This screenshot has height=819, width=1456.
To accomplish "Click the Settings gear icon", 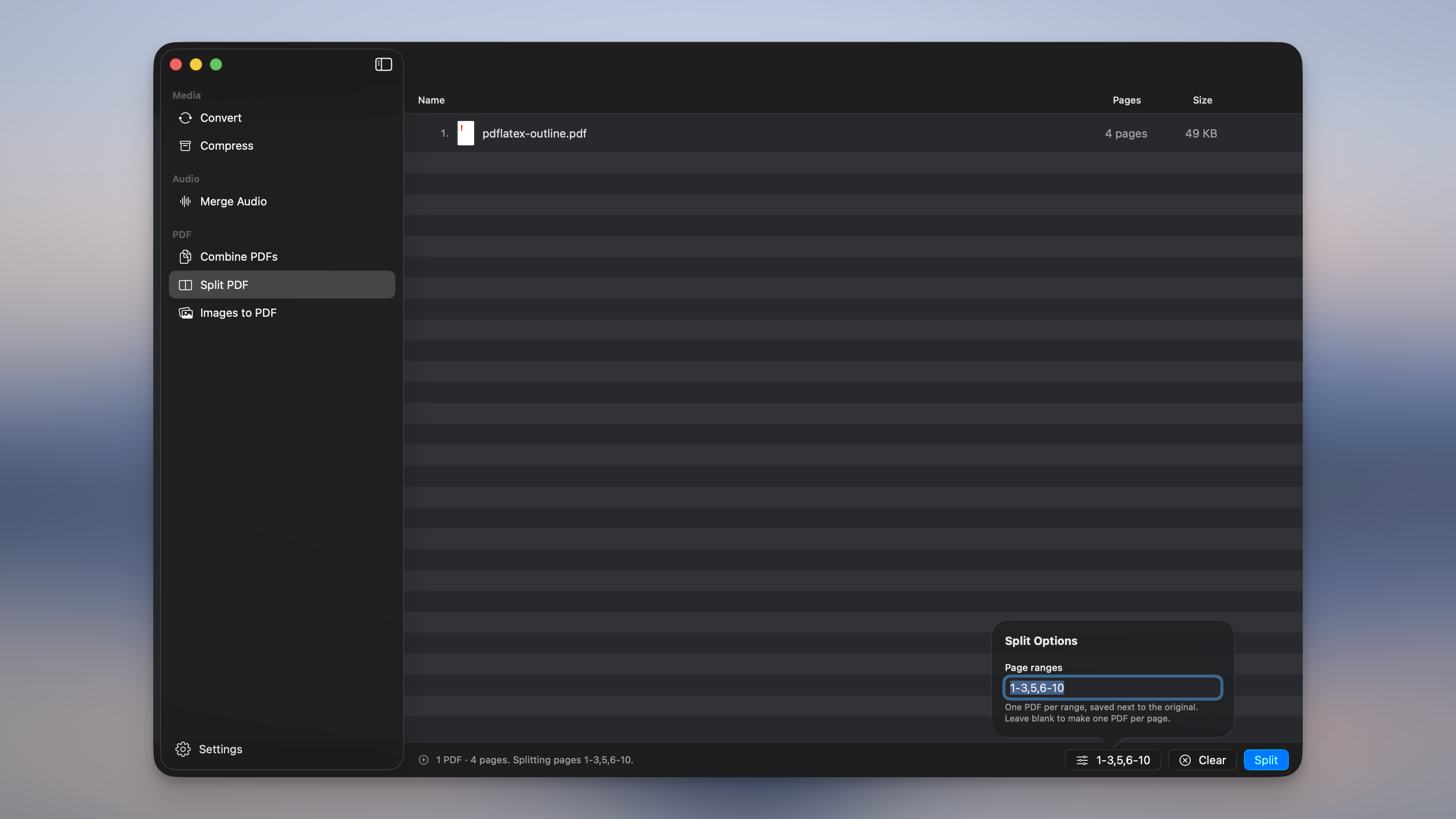I will click(183, 749).
